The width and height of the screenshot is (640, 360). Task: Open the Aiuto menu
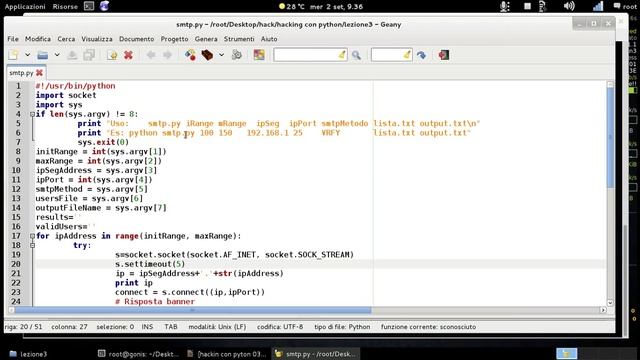(269, 39)
